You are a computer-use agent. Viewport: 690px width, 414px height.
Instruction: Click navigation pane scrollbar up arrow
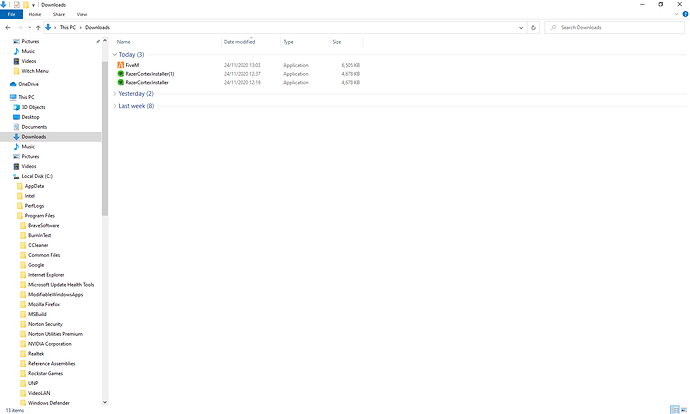(x=105, y=40)
